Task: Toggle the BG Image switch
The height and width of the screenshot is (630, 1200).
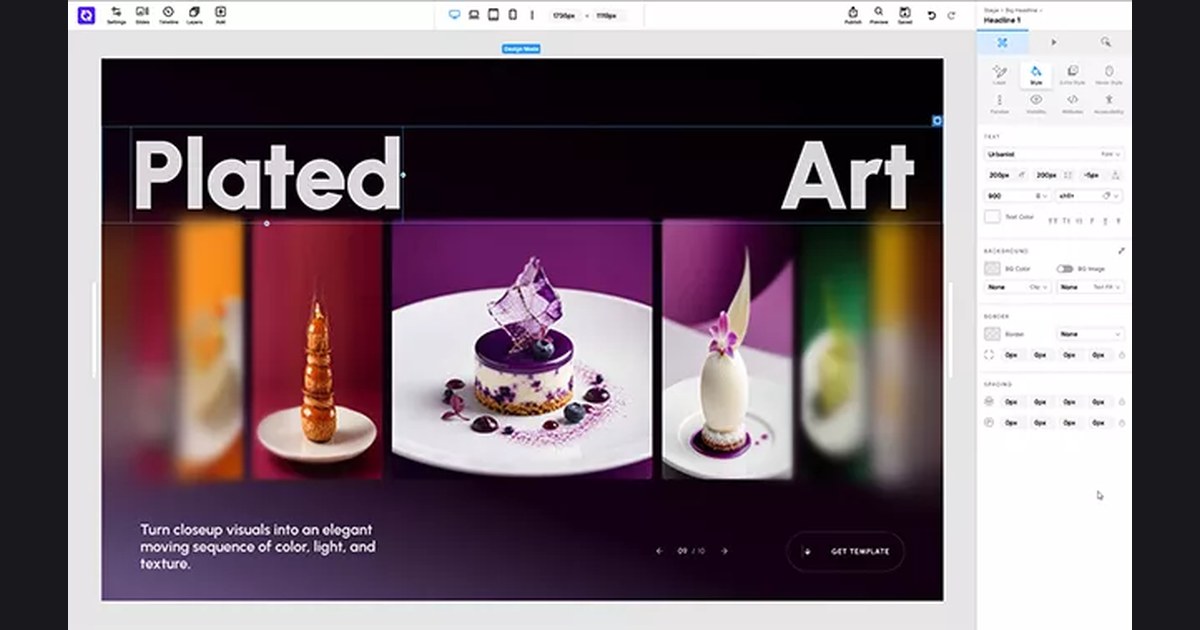Action: point(1064,269)
